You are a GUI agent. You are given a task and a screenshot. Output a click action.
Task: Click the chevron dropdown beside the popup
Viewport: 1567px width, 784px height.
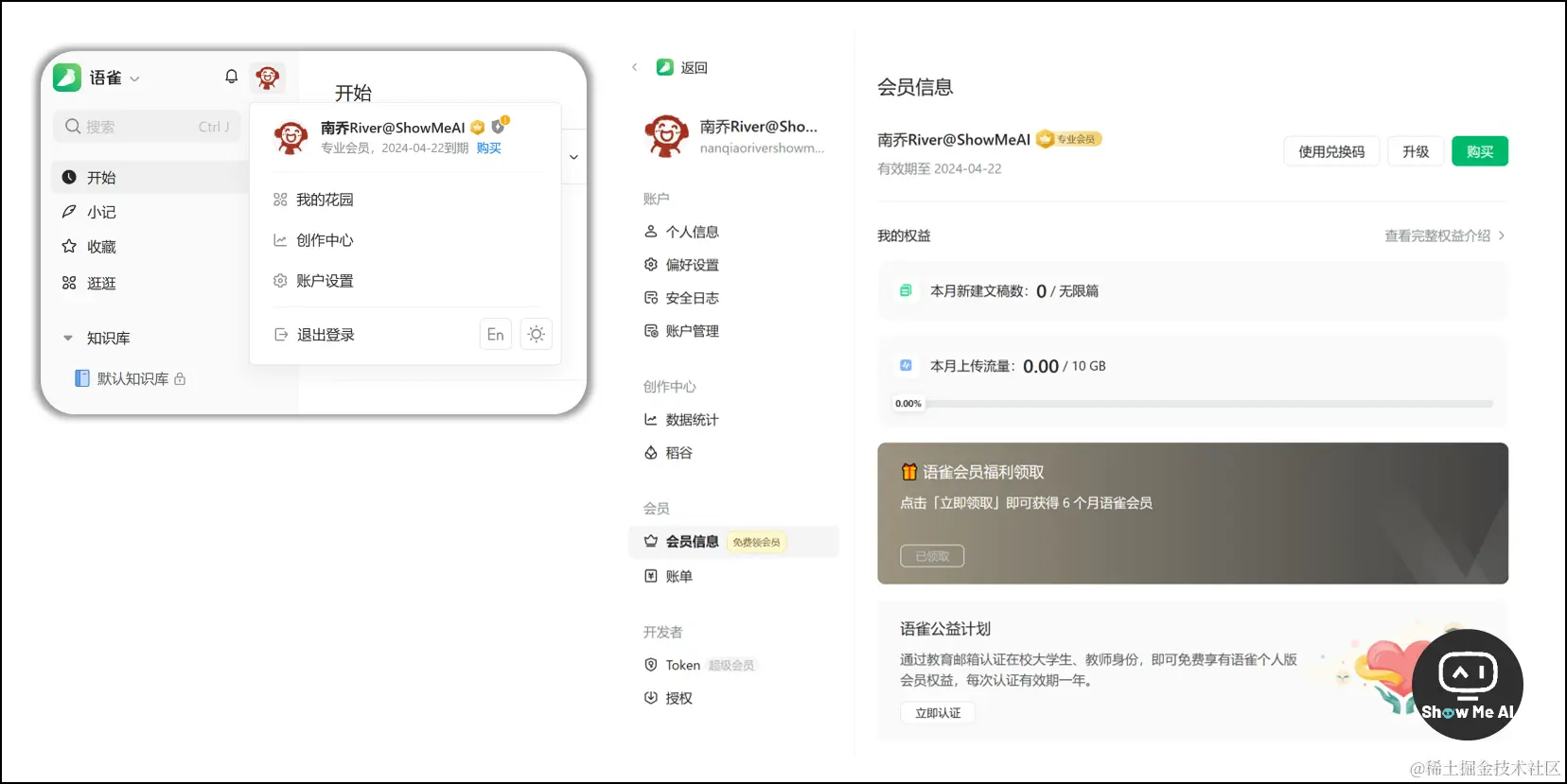[573, 157]
